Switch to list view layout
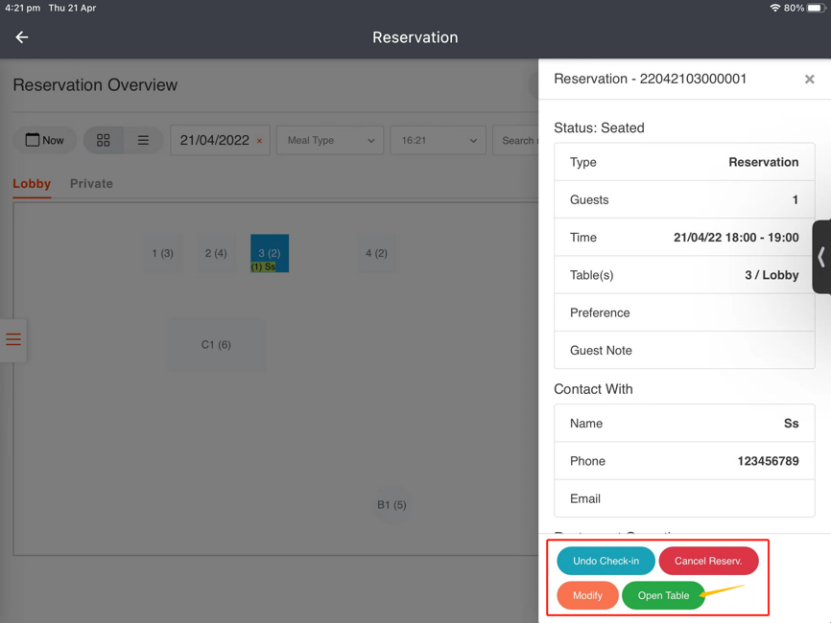Image resolution: width=831 pixels, height=623 pixels. click(143, 141)
